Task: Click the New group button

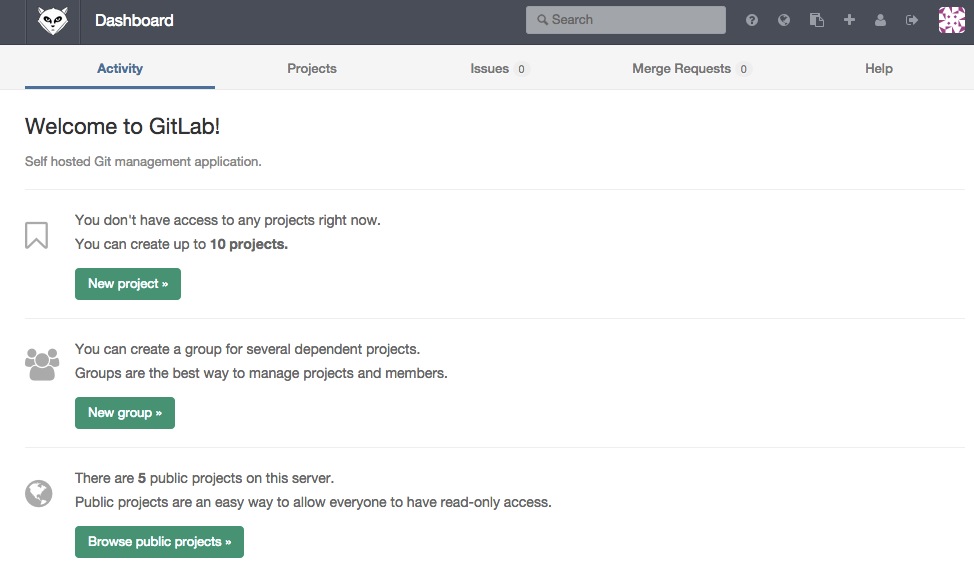Action: (x=125, y=413)
